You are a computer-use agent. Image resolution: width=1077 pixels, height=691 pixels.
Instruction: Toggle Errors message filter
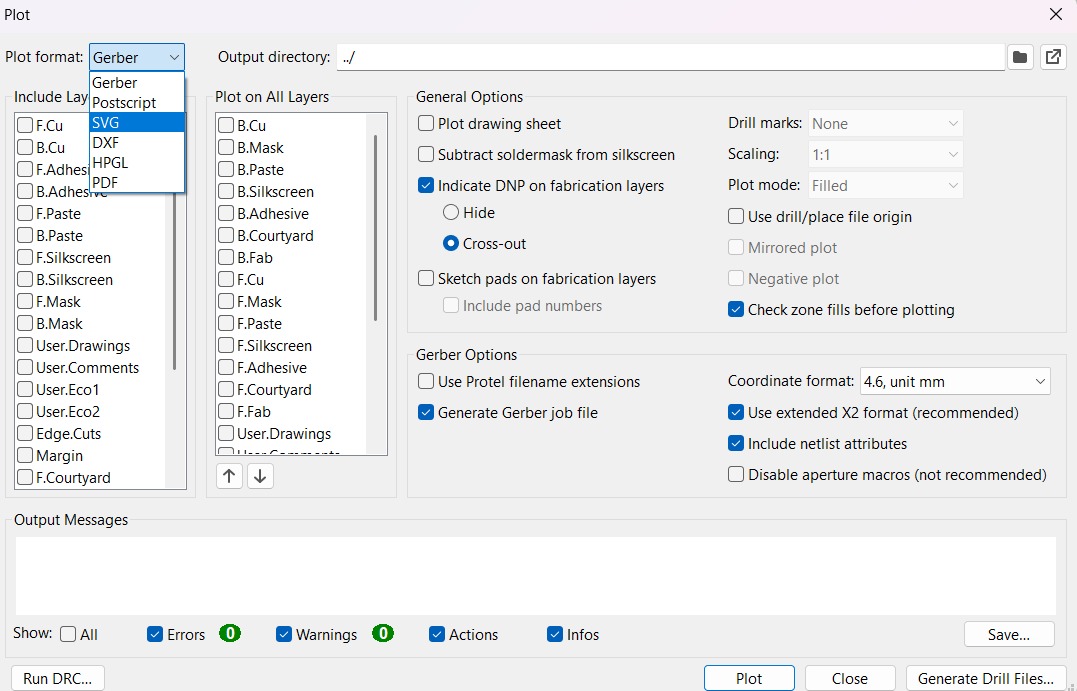(155, 634)
